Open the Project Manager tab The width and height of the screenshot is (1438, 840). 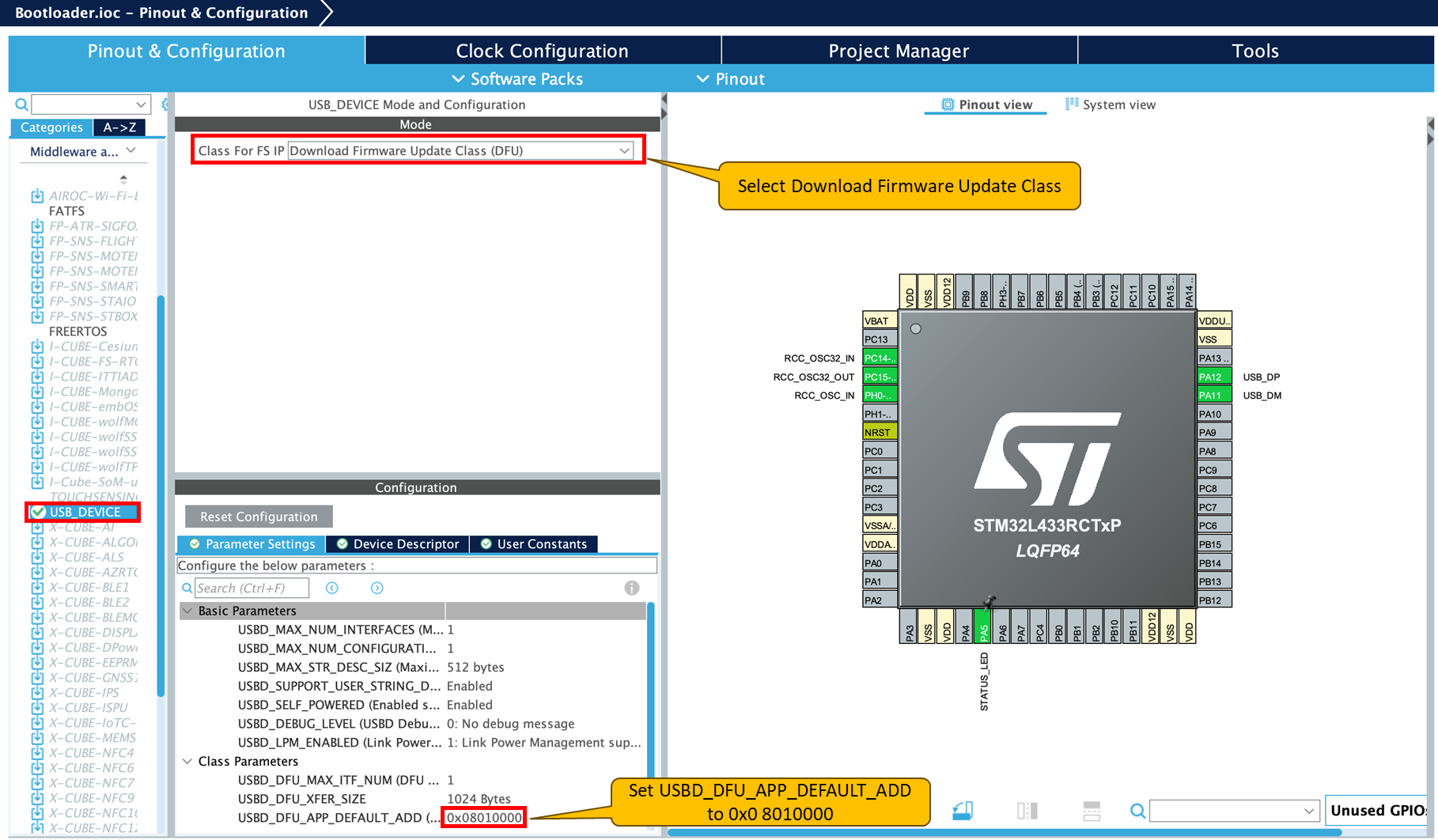click(899, 50)
